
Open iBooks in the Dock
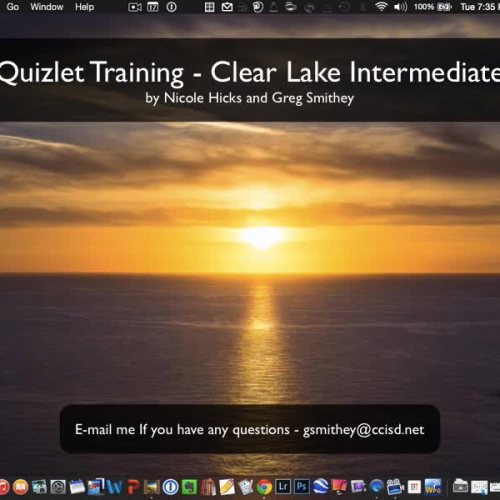point(21,487)
